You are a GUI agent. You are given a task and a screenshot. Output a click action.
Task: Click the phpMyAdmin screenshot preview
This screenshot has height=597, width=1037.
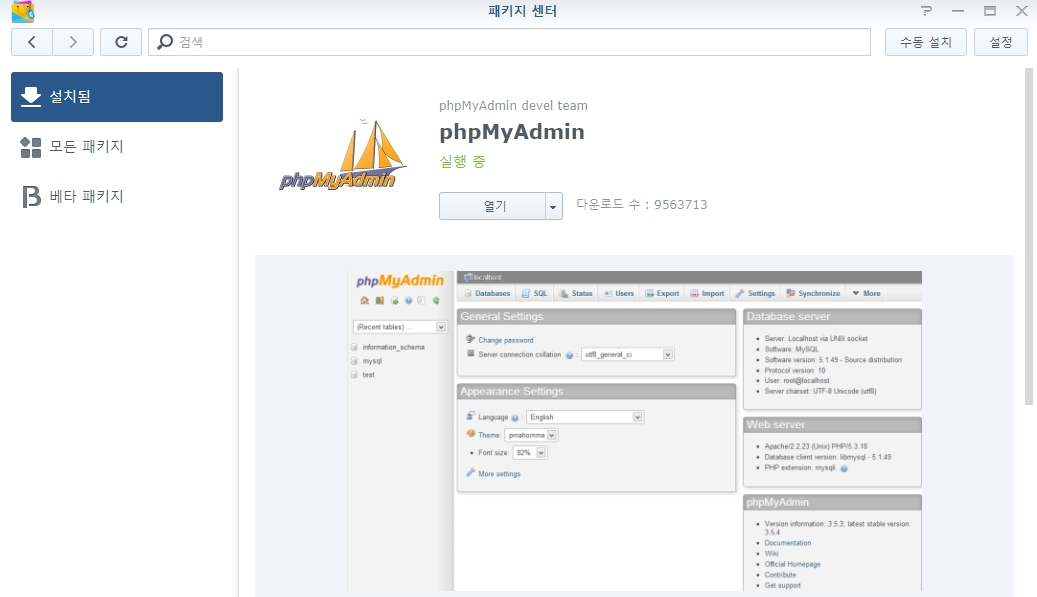[x=634, y=430]
